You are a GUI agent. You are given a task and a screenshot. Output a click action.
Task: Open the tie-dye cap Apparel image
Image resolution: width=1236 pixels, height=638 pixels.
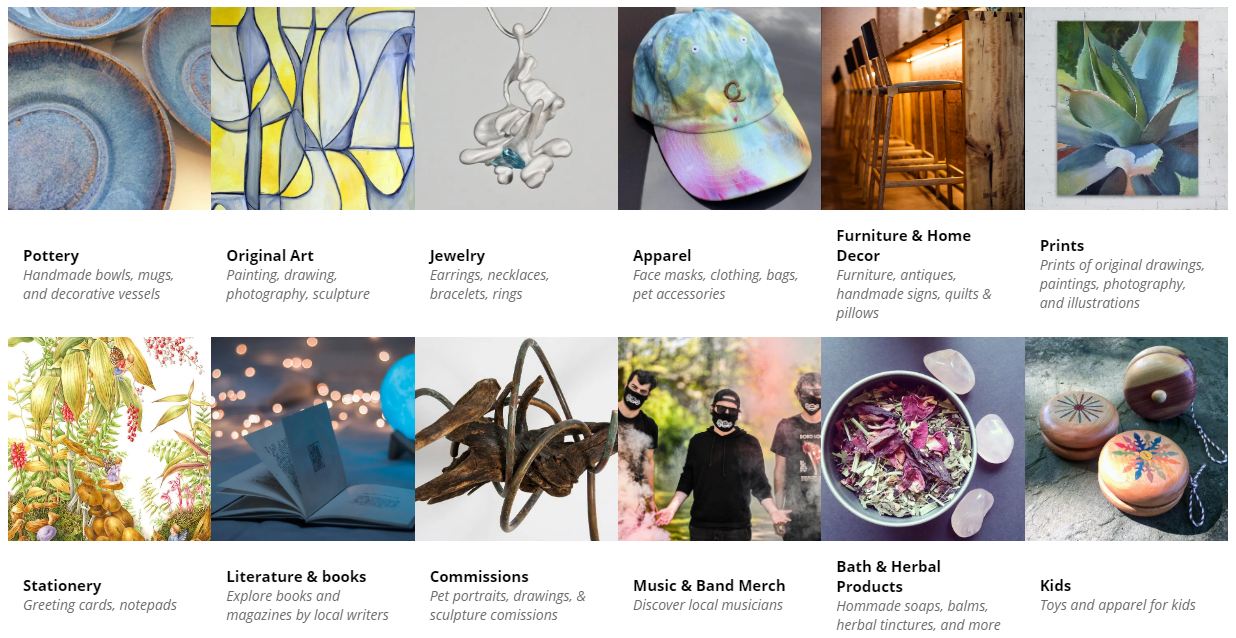[719, 108]
